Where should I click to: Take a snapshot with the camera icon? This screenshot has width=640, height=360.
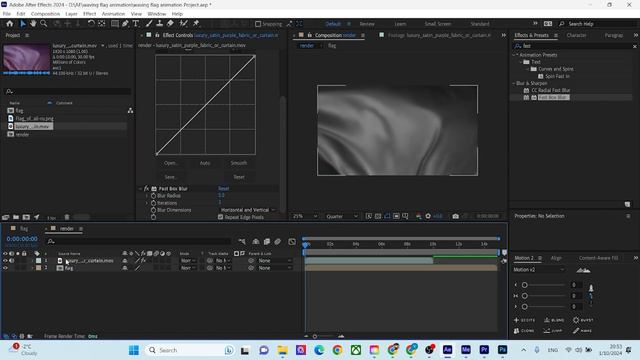click(x=456, y=216)
